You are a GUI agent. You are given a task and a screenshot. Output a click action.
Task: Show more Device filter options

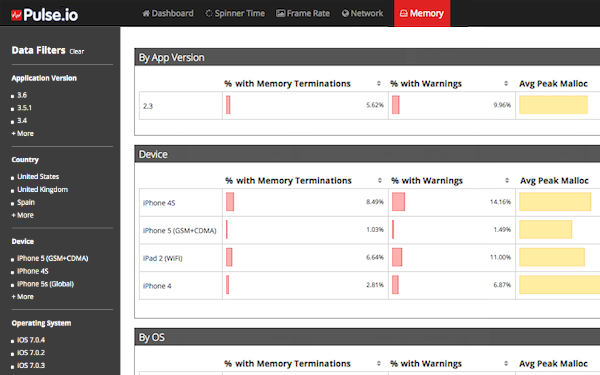(23, 297)
